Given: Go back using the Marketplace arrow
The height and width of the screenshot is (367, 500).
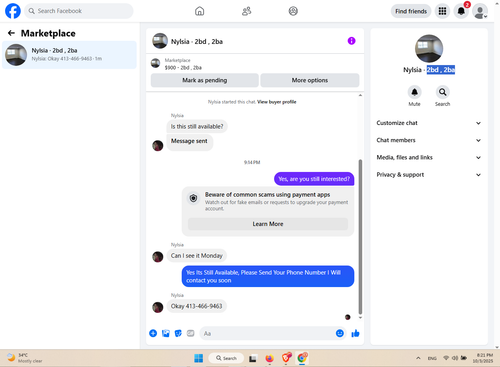Looking at the screenshot, I should tap(11, 33).
